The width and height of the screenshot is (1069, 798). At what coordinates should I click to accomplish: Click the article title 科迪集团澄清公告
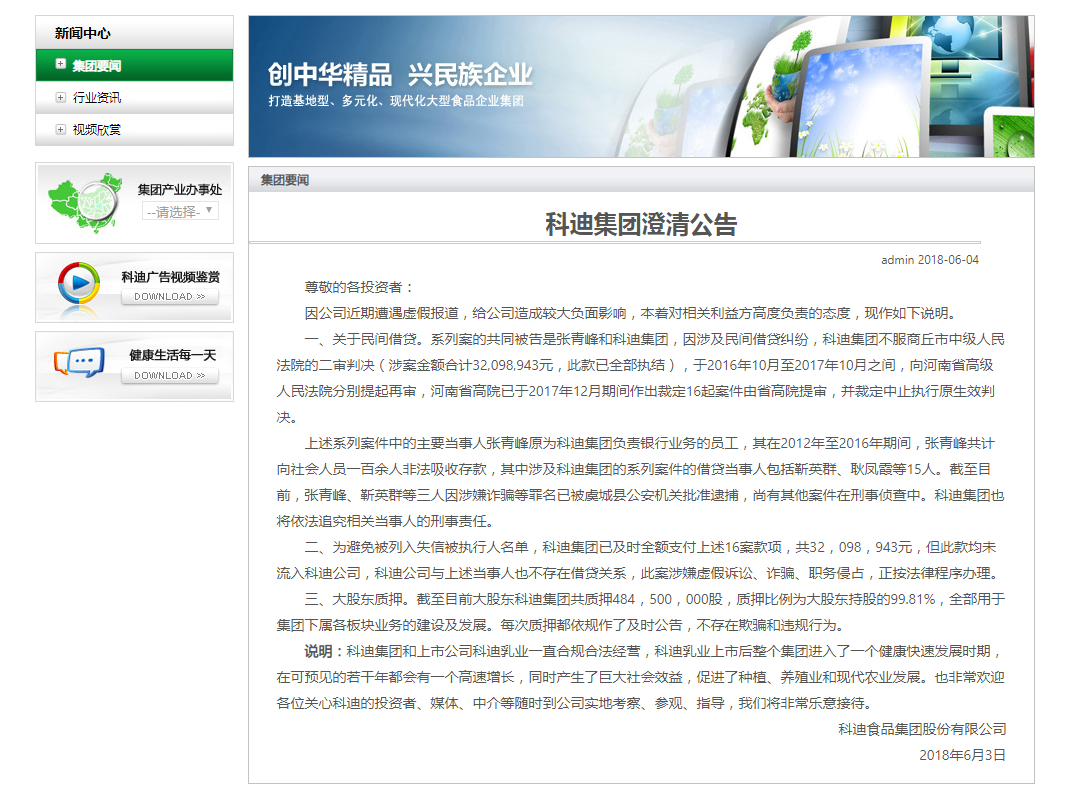[641, 224]
